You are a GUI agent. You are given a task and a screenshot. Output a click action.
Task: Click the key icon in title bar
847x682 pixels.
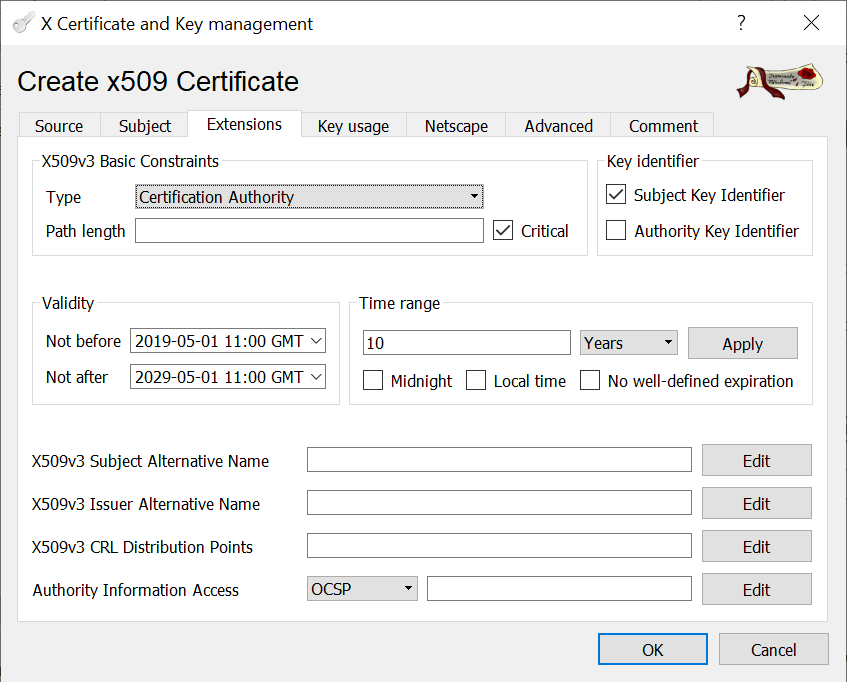[23, 24]
